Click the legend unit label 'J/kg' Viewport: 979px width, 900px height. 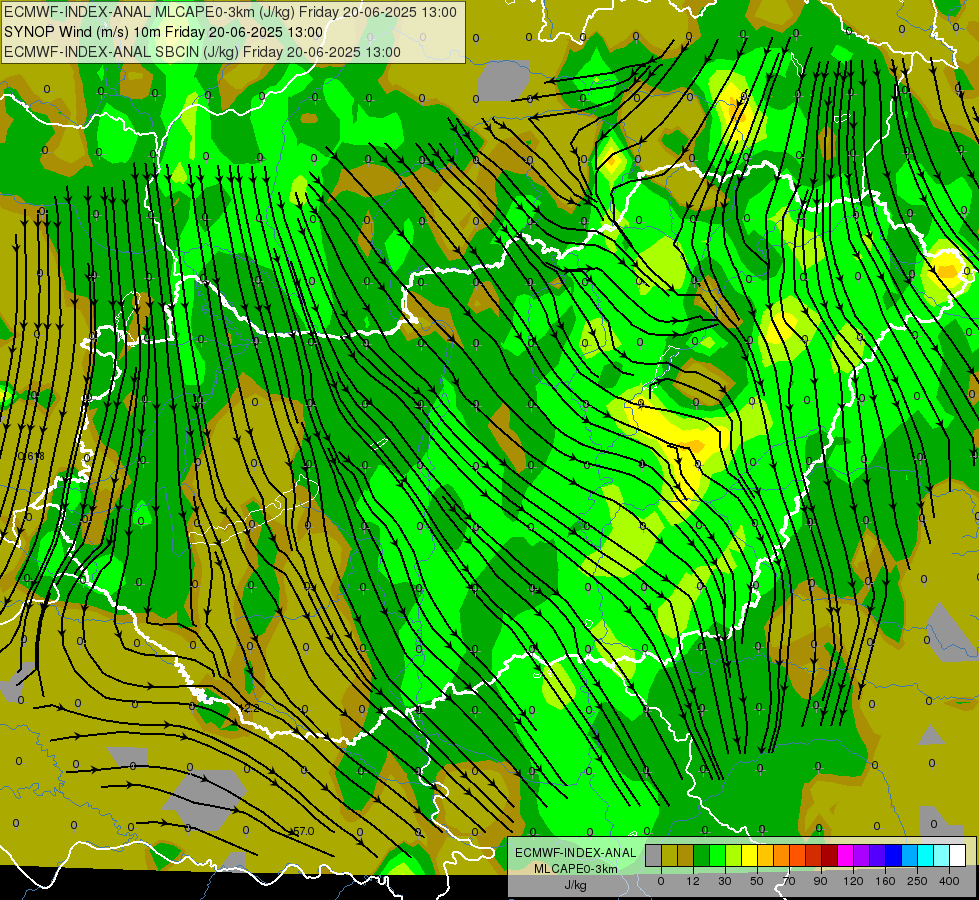575,885
